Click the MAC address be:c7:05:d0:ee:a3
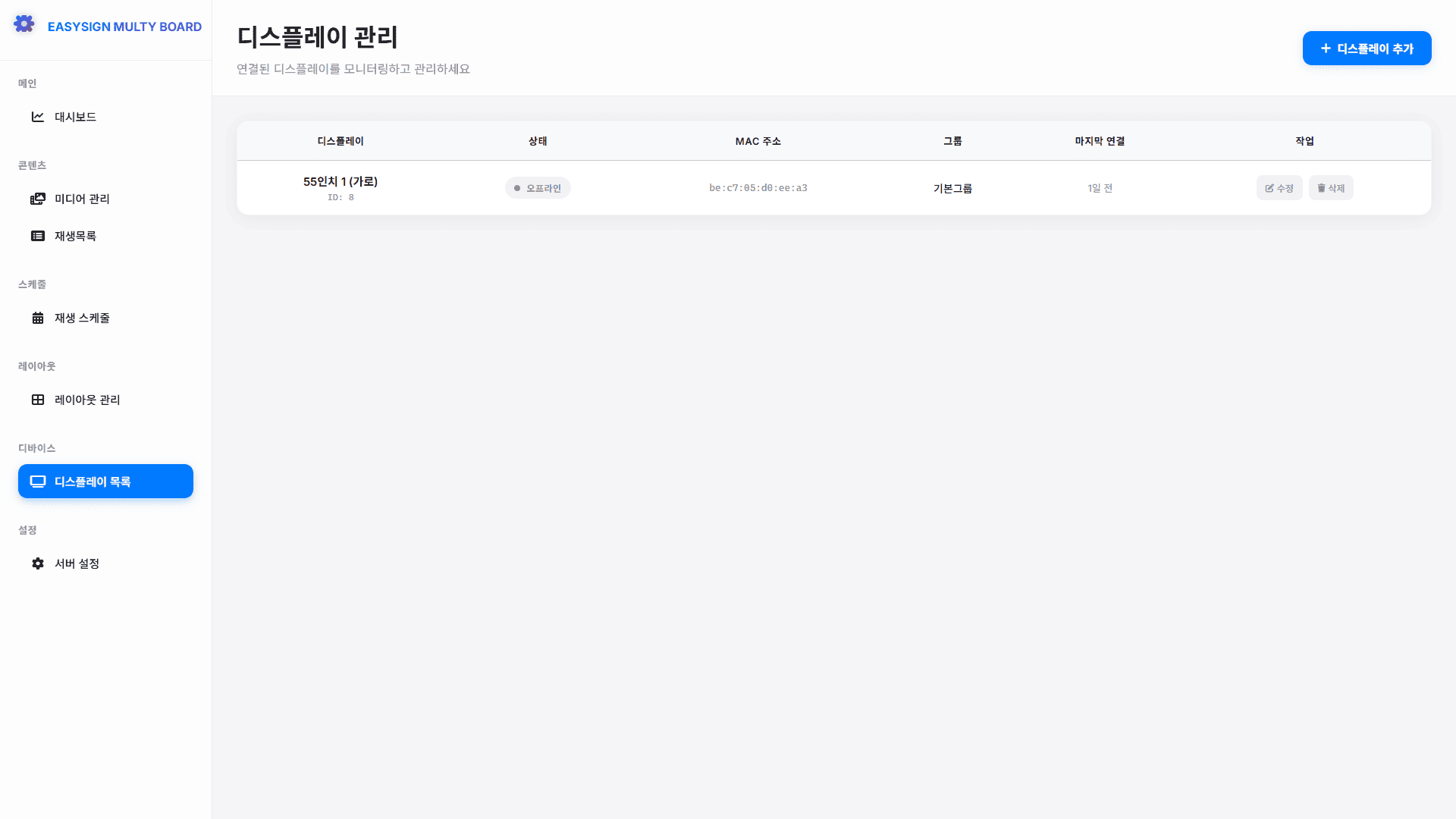The width and height of the screenshot is (1456, 819). [758, 188]
